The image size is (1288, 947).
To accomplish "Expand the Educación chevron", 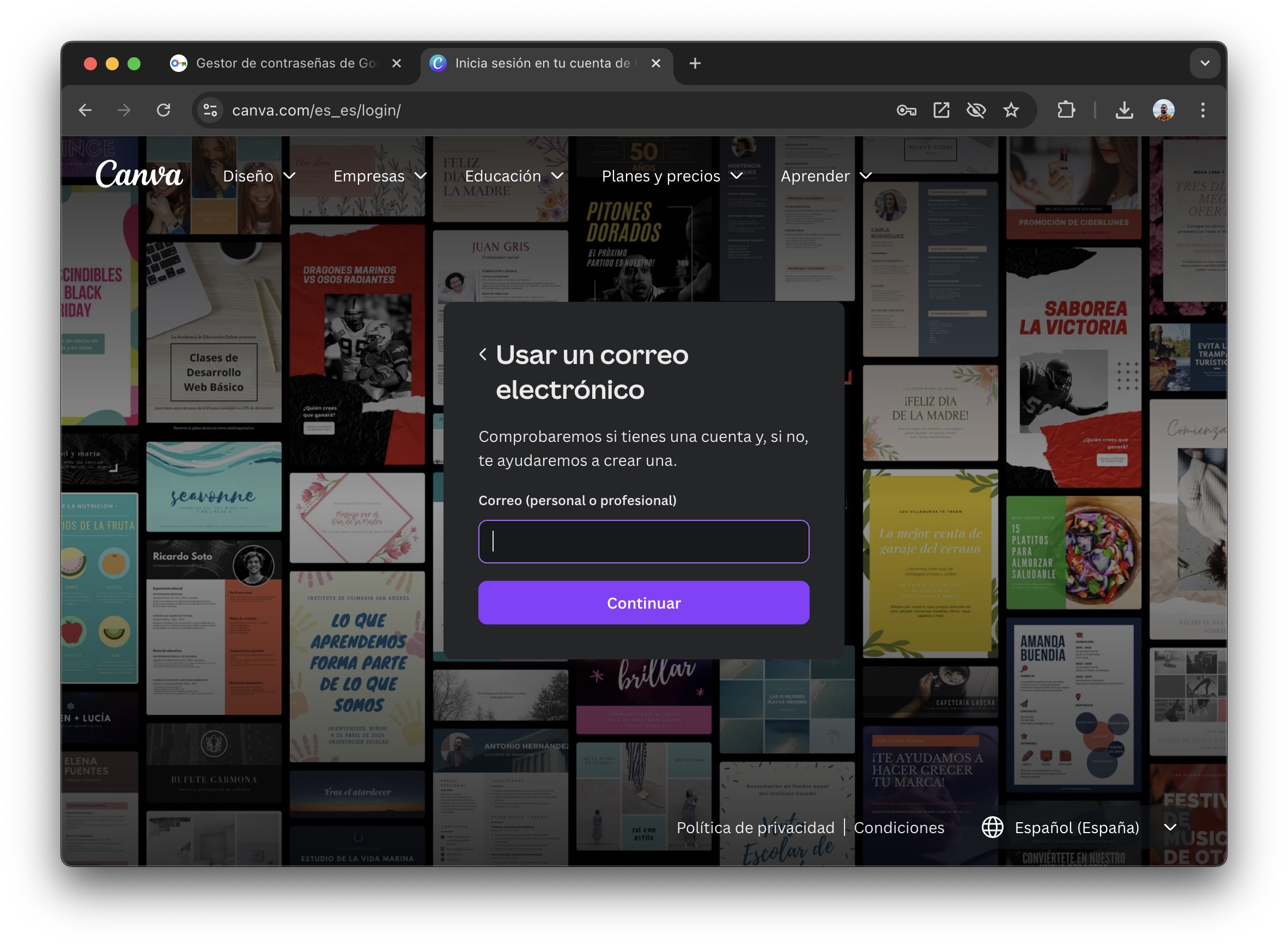I will [x=557, y=176].
